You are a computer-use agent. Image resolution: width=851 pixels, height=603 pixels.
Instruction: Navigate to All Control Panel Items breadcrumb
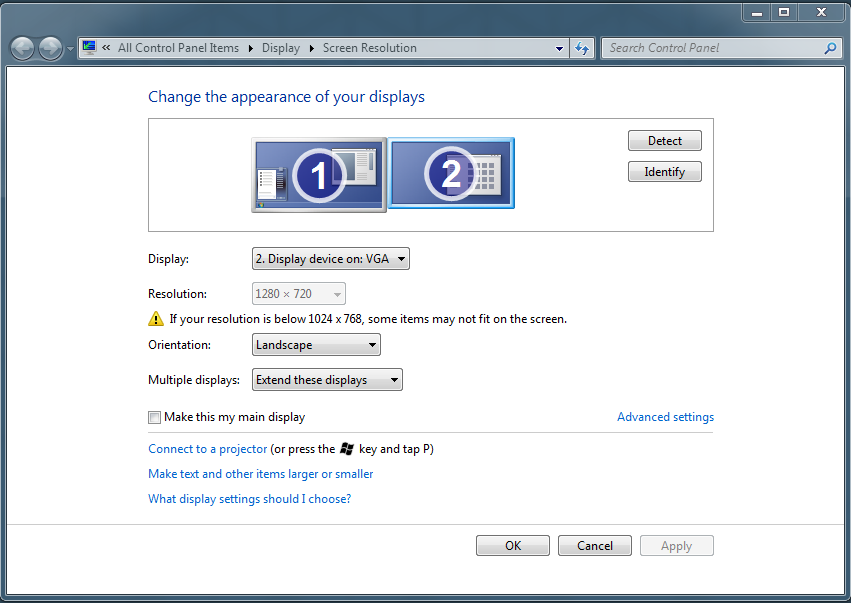click(x=180, y=47)
